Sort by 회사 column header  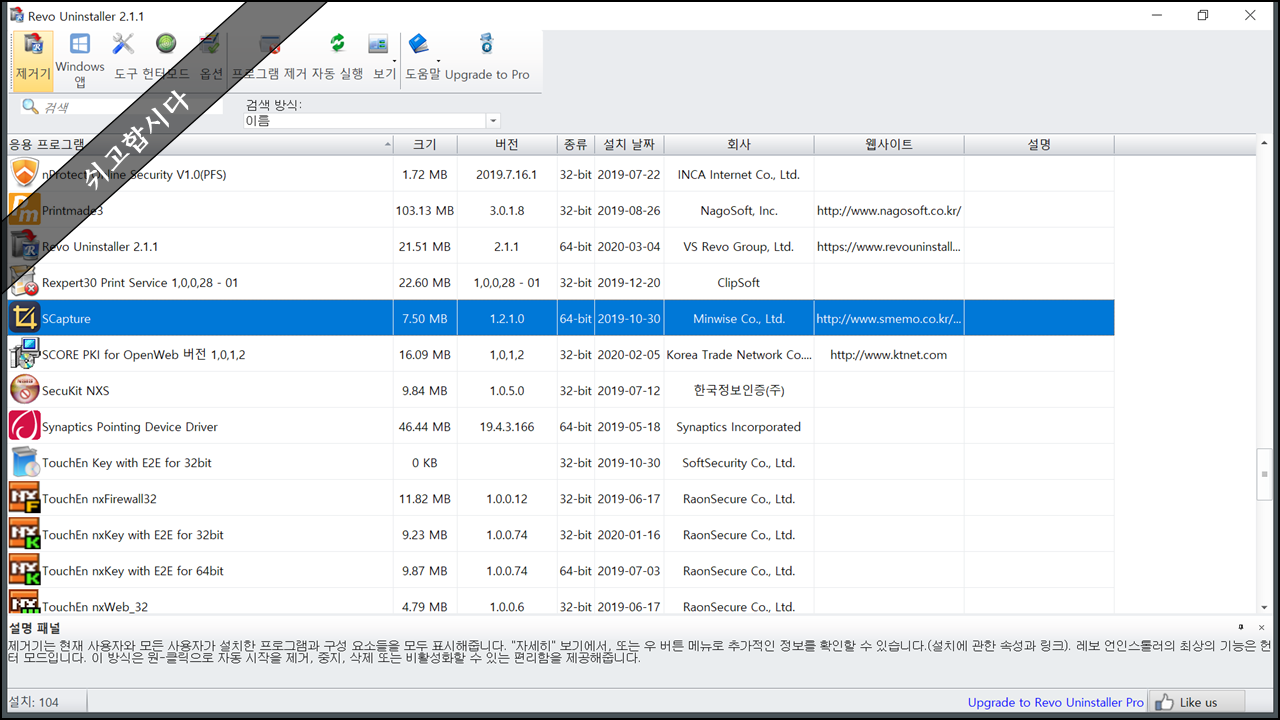pos(739,145)
